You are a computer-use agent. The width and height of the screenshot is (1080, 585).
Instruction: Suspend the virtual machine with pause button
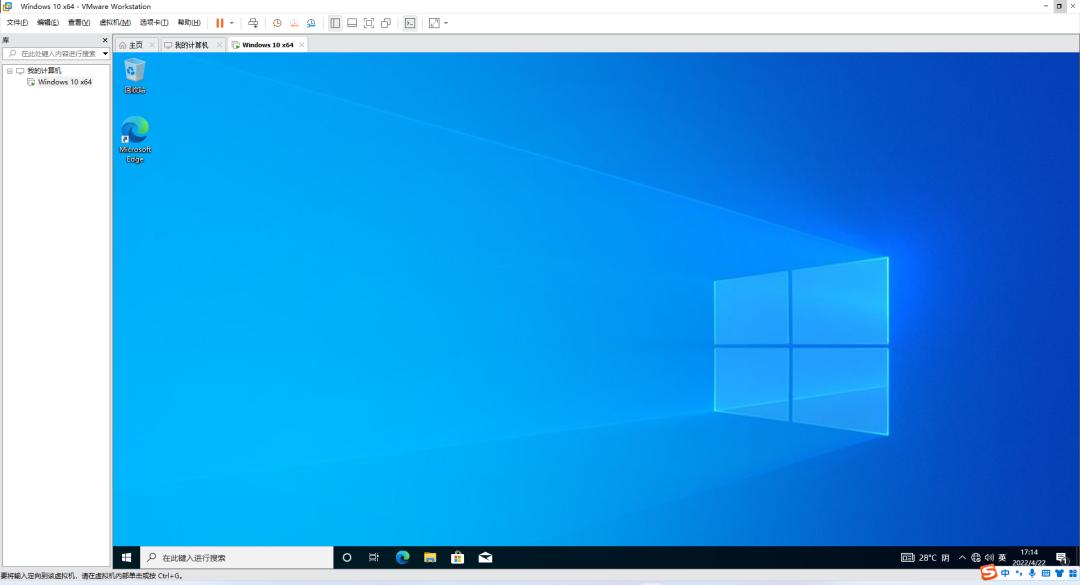(x=219, y=22)
